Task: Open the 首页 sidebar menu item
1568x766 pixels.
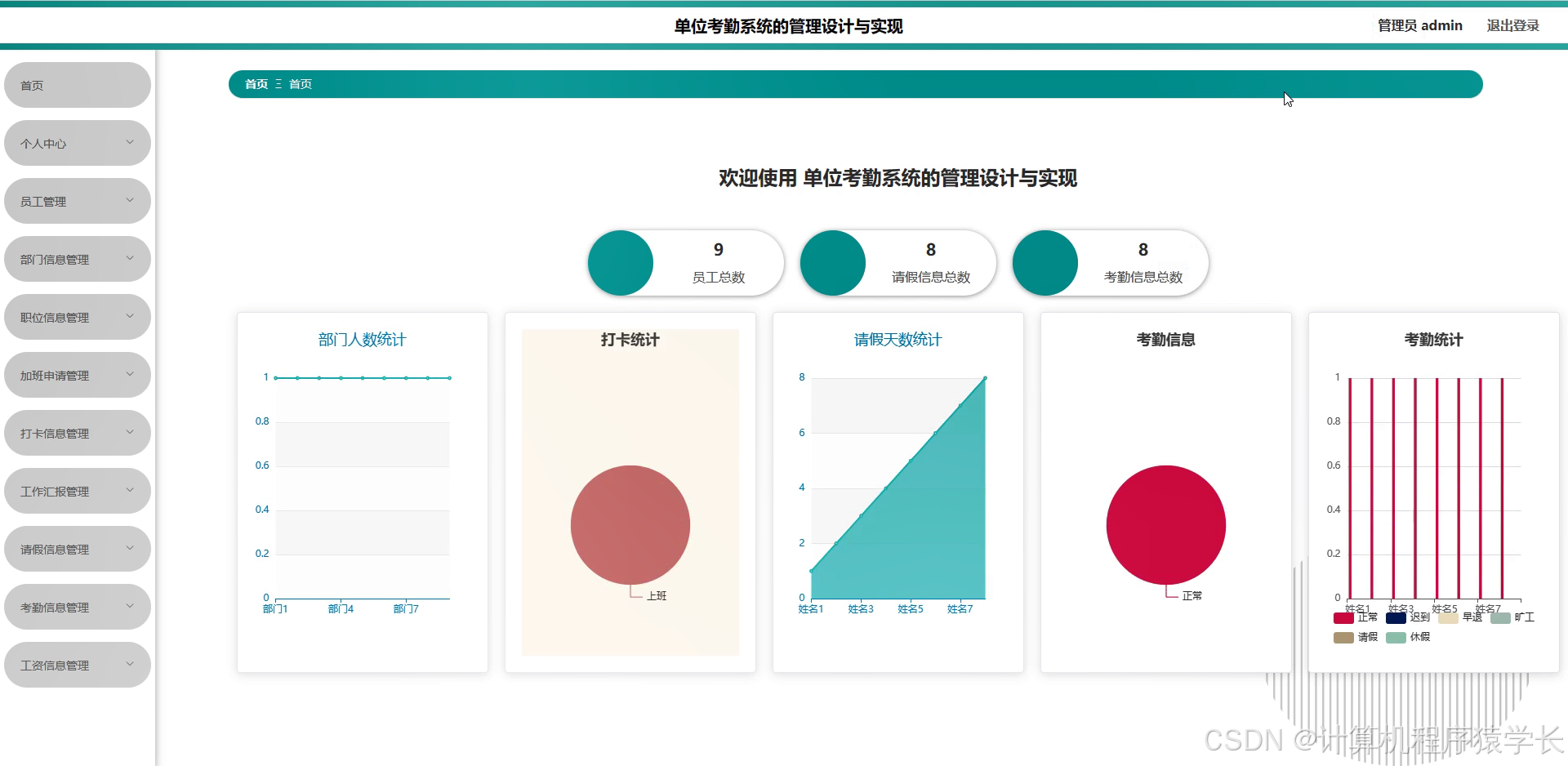Action: 77,84
